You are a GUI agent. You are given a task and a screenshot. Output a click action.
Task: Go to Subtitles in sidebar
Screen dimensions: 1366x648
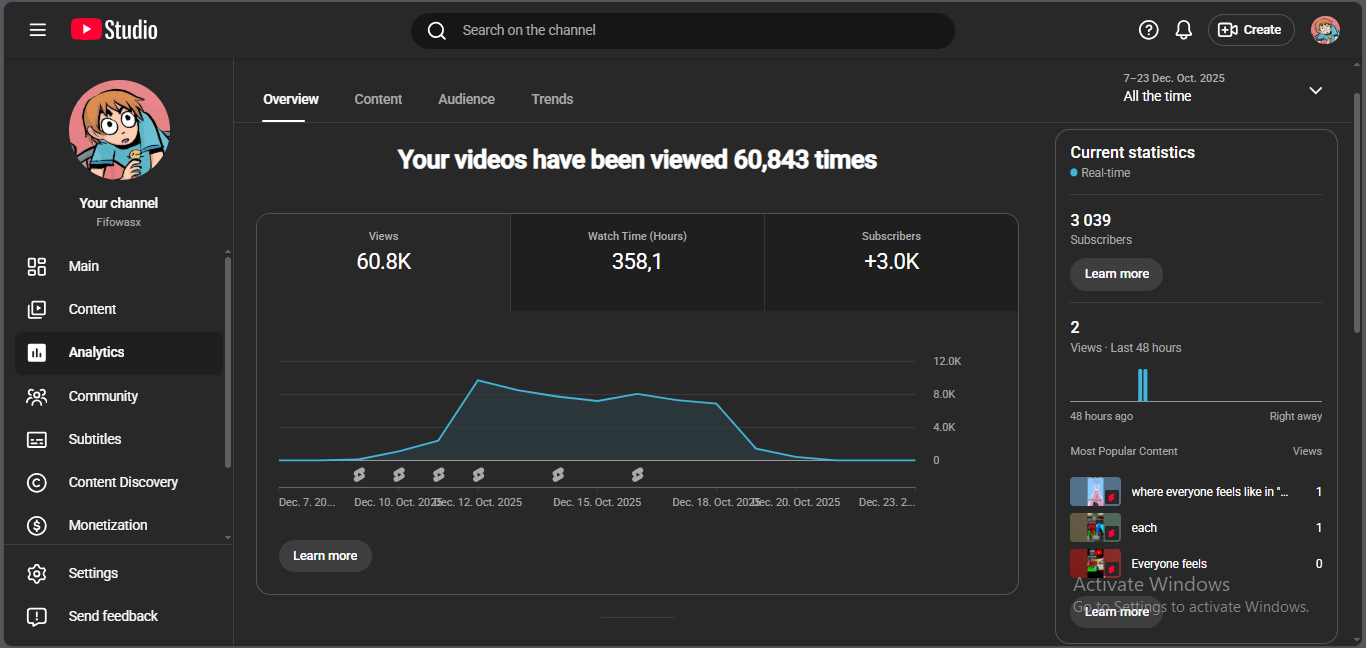pos(94,439)
